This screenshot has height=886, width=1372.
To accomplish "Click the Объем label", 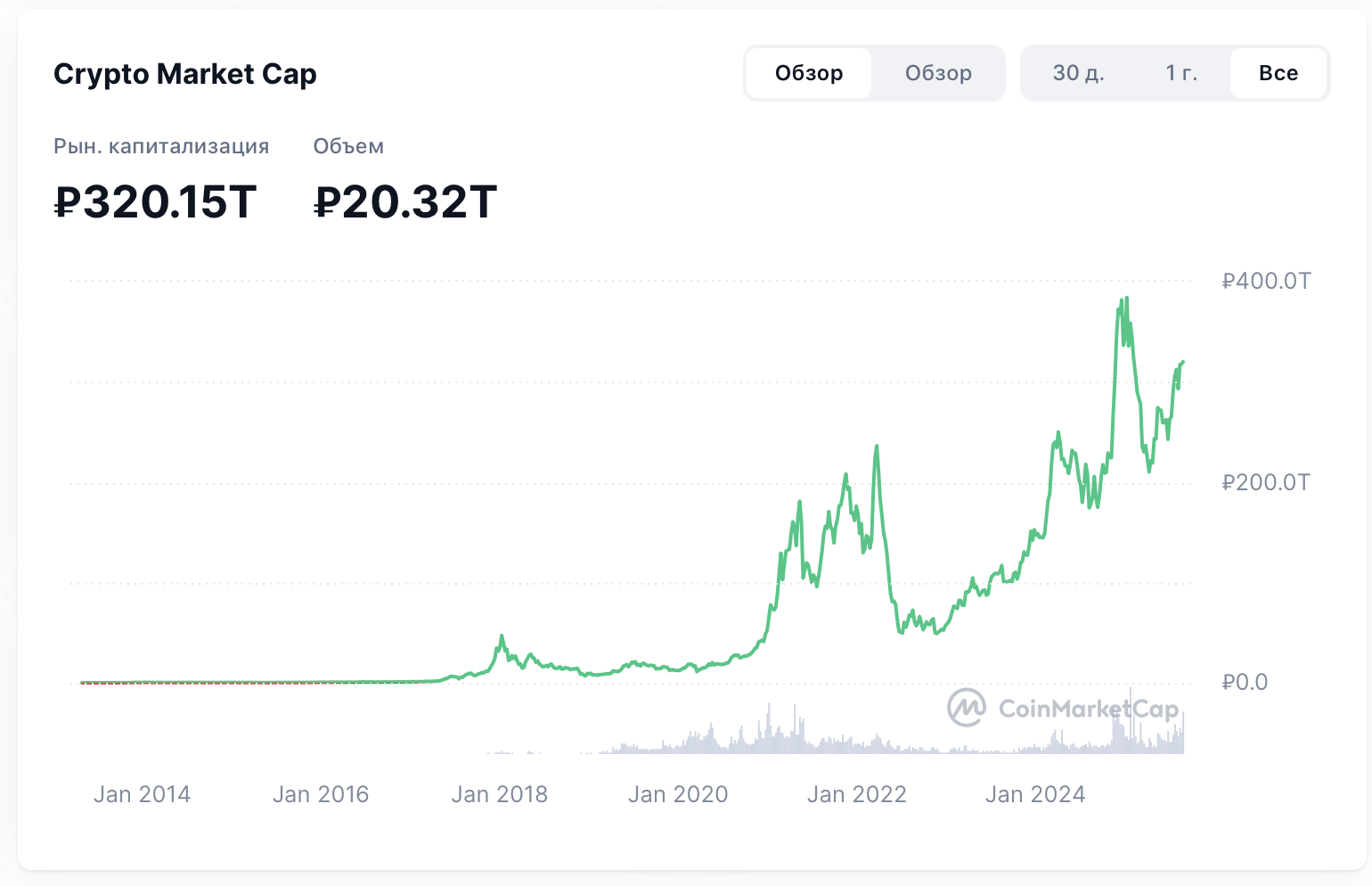I will tap(348, 146).
